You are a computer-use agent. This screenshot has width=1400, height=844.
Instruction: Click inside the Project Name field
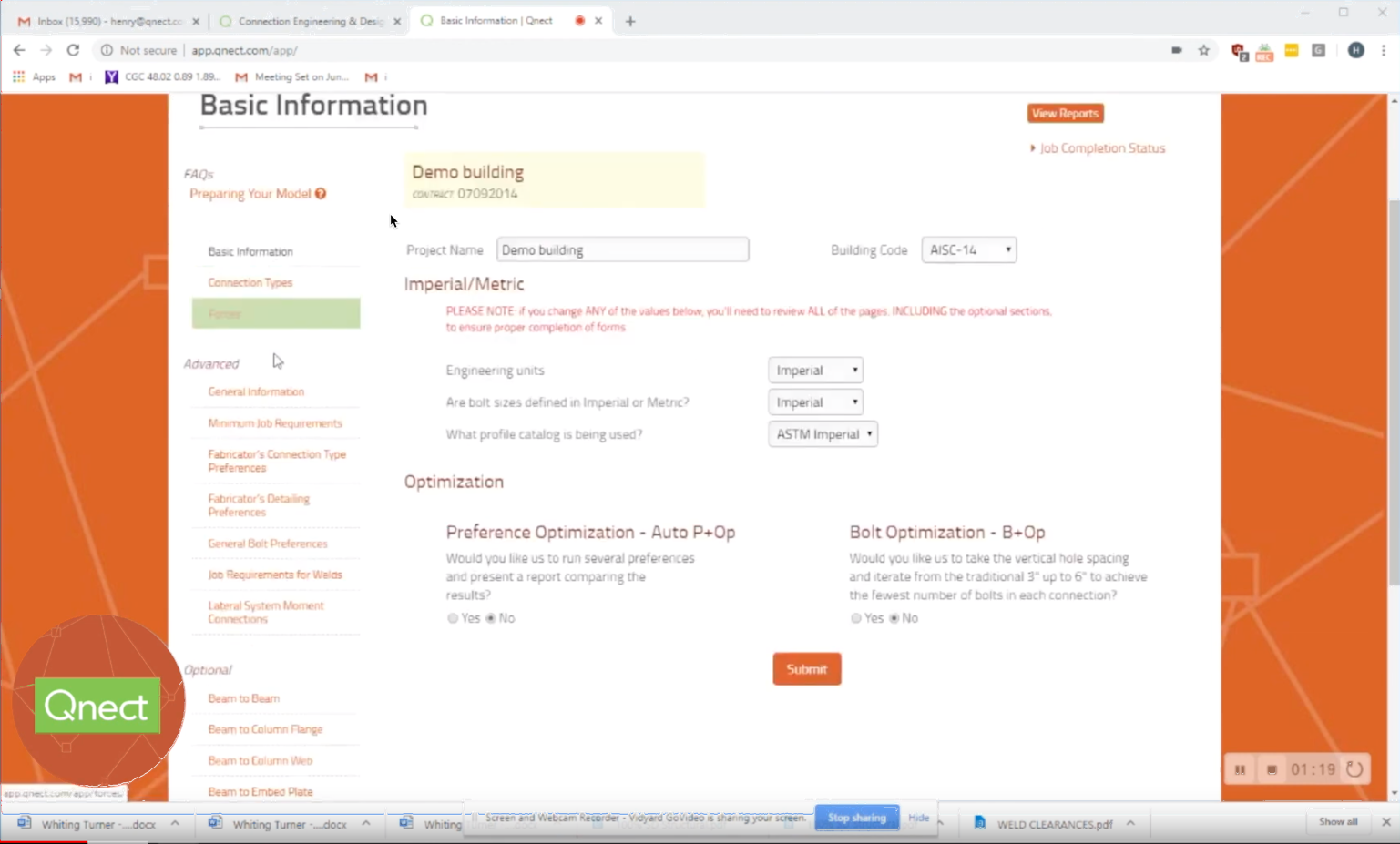622,249
